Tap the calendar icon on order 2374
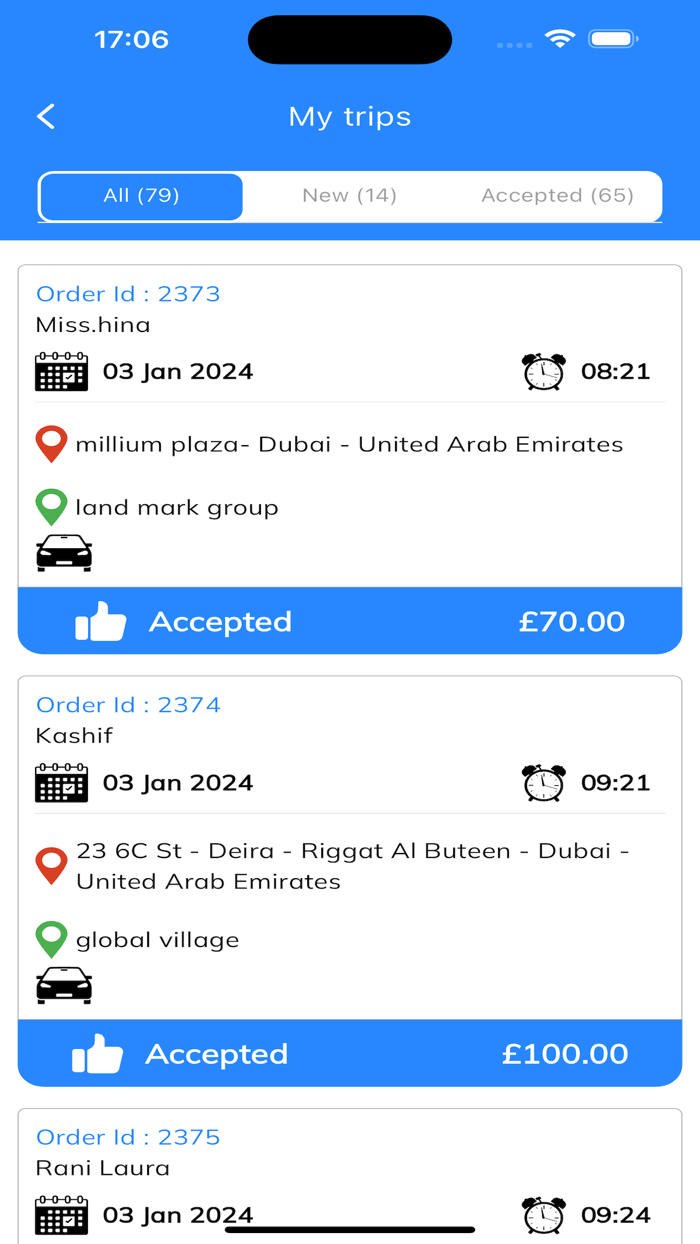The image size is (700, 1244). point(61,782)
